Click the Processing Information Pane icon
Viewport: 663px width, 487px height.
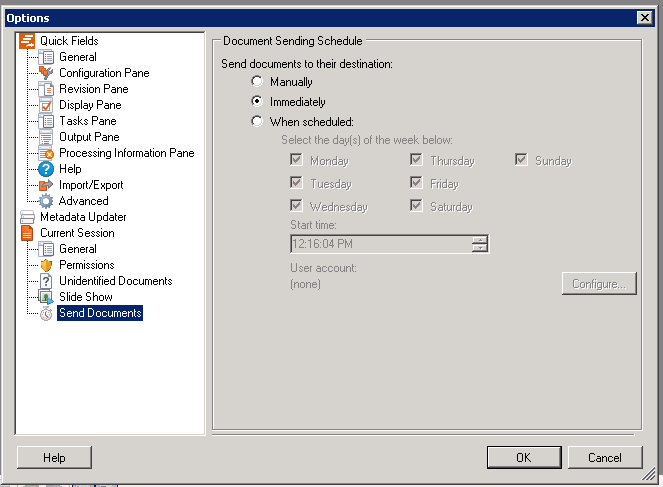(x=46, y=153)
